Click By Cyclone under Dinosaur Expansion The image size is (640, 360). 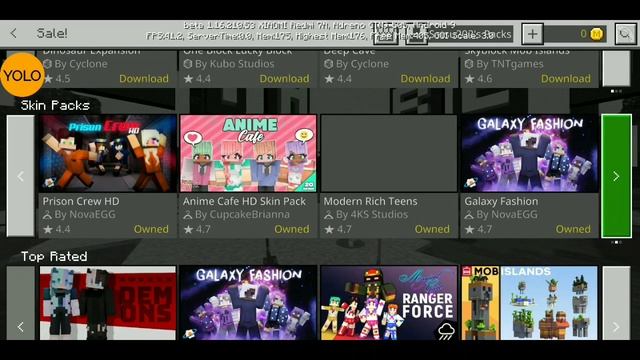81,64
